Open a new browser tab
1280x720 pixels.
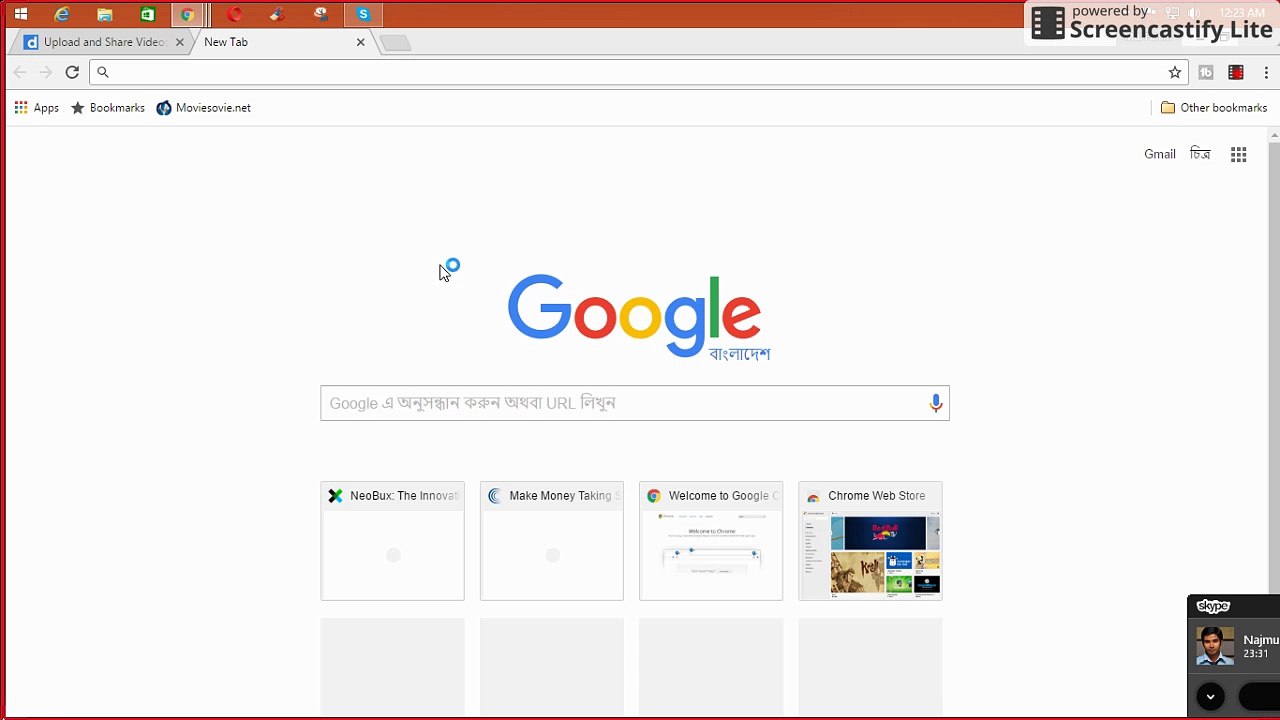395,43
